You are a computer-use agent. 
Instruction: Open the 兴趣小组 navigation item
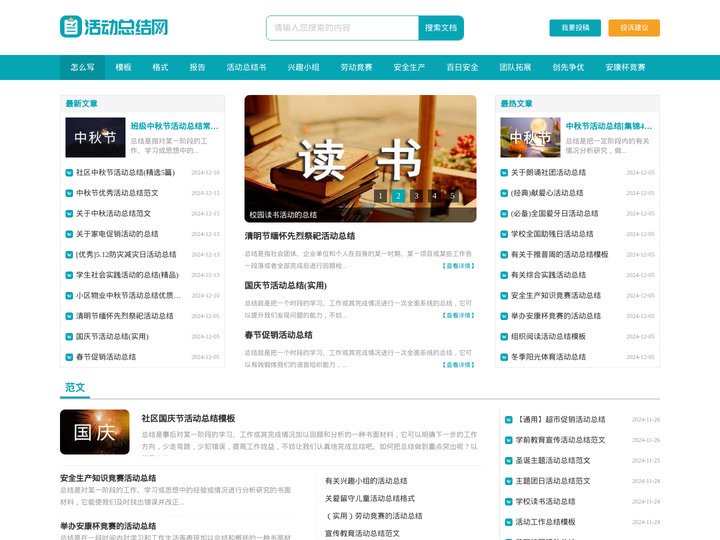click(x=304, y=68)
